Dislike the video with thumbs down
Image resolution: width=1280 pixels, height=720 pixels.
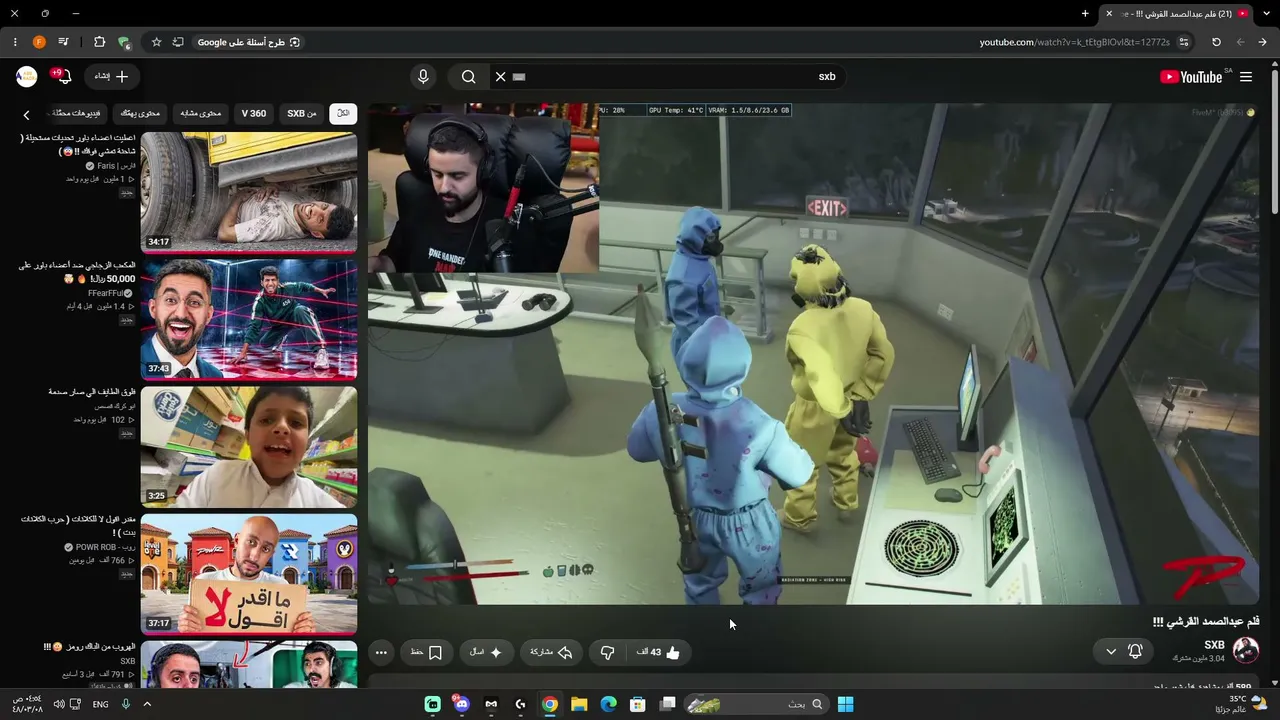(607, 653)
